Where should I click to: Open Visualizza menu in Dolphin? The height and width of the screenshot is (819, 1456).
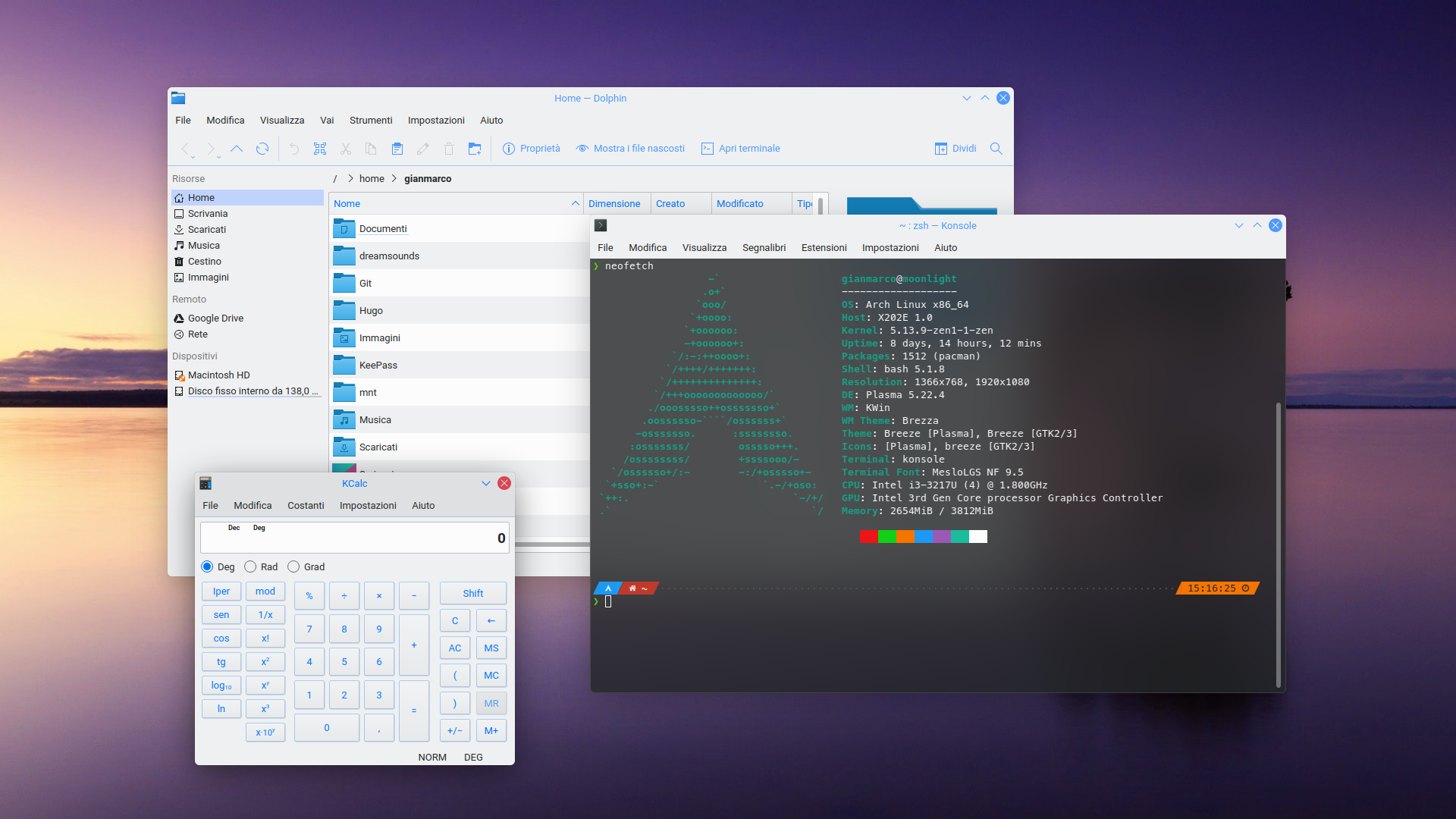(282, 121)
